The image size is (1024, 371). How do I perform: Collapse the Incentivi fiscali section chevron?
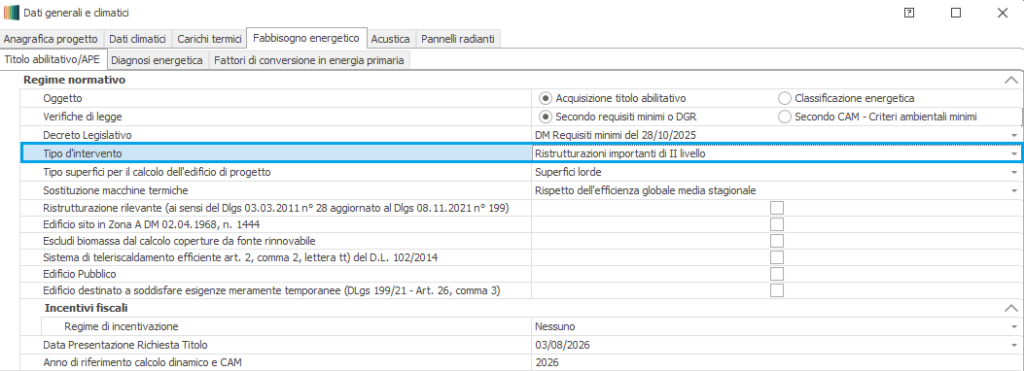(x=1011, y=308)
